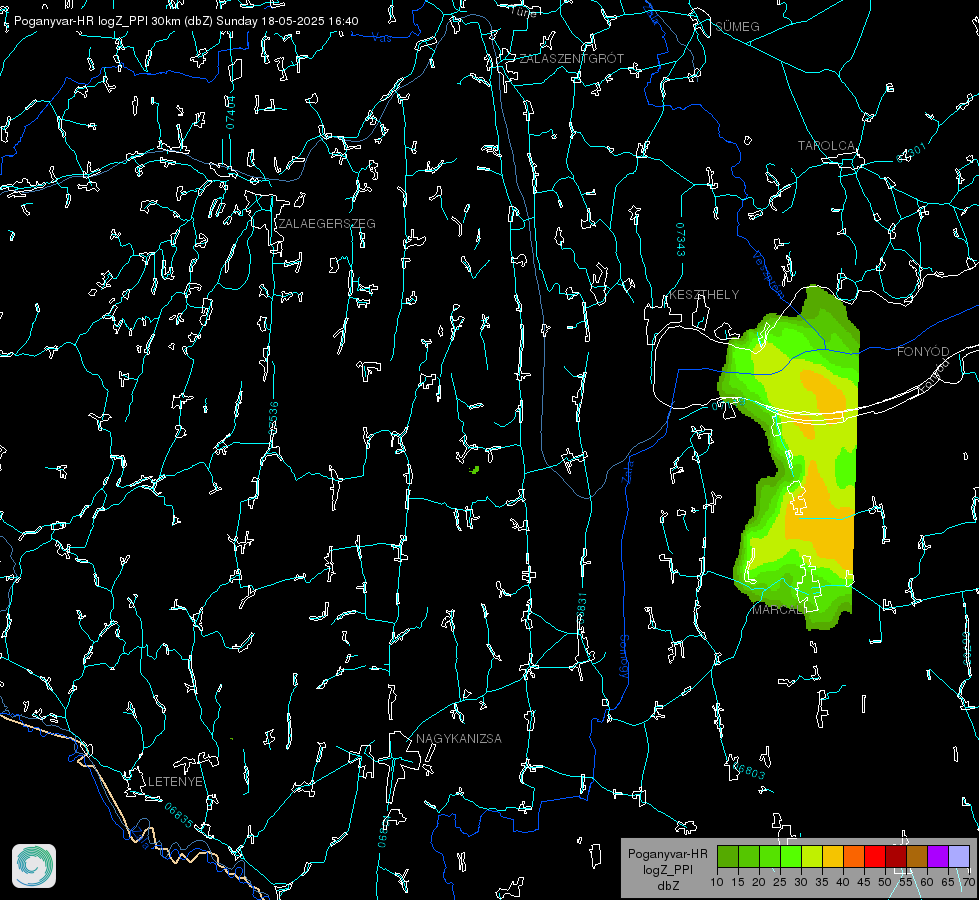The image size is (979, 900).
Task: Click the Somogy county label
Action: click(623, 657)
